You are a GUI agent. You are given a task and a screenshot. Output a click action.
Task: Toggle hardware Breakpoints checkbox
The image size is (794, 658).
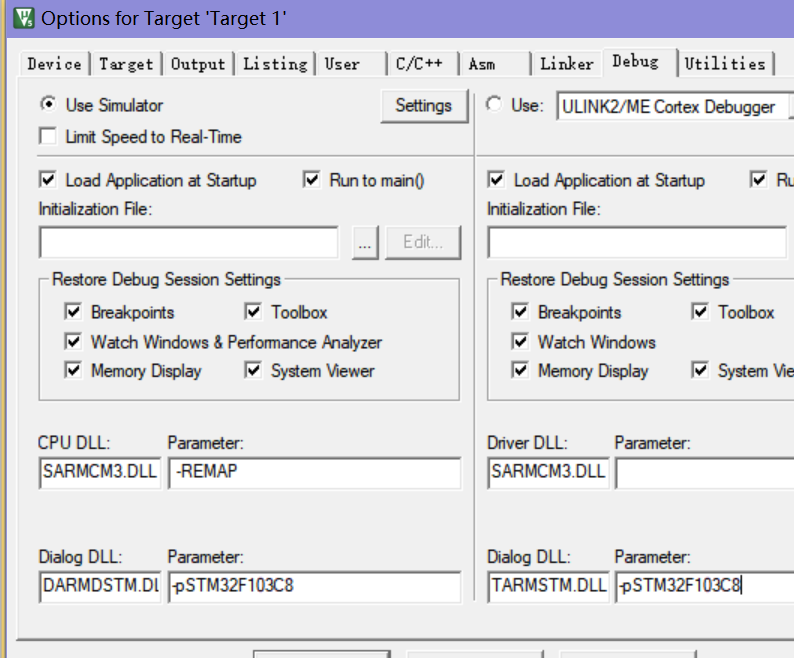point(521,312)
